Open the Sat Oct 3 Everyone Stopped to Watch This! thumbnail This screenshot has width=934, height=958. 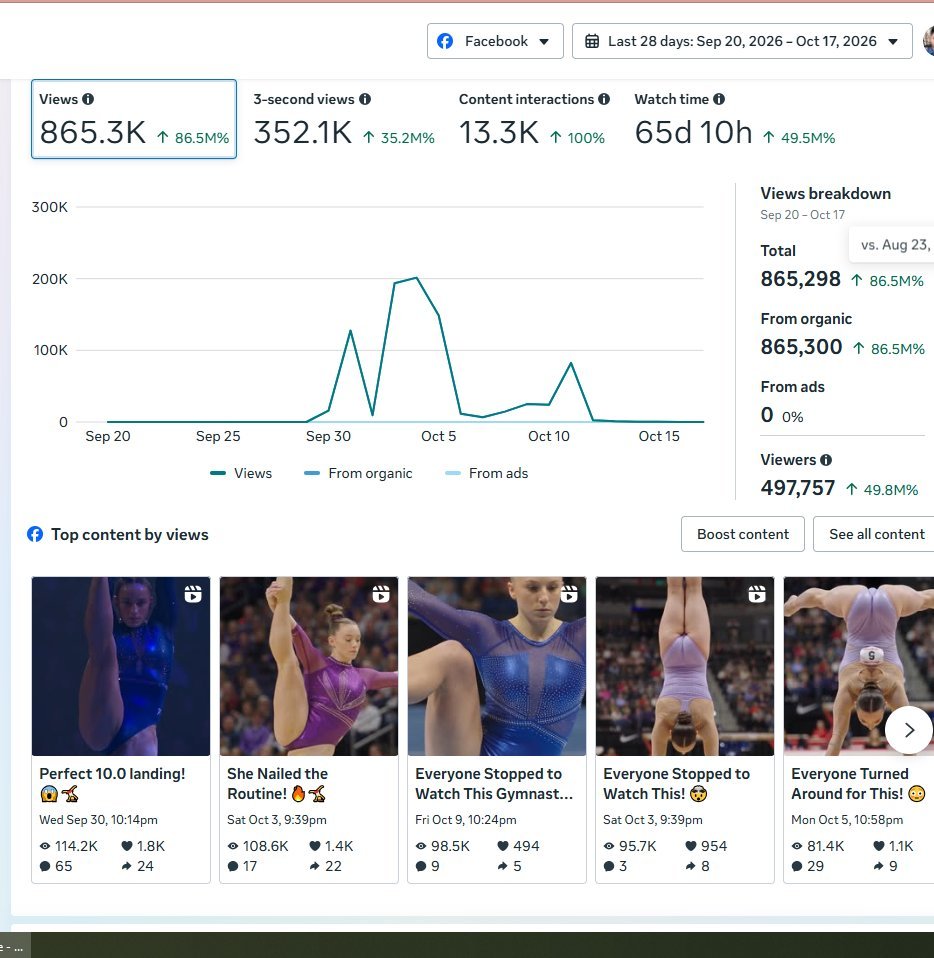[685, 666]
